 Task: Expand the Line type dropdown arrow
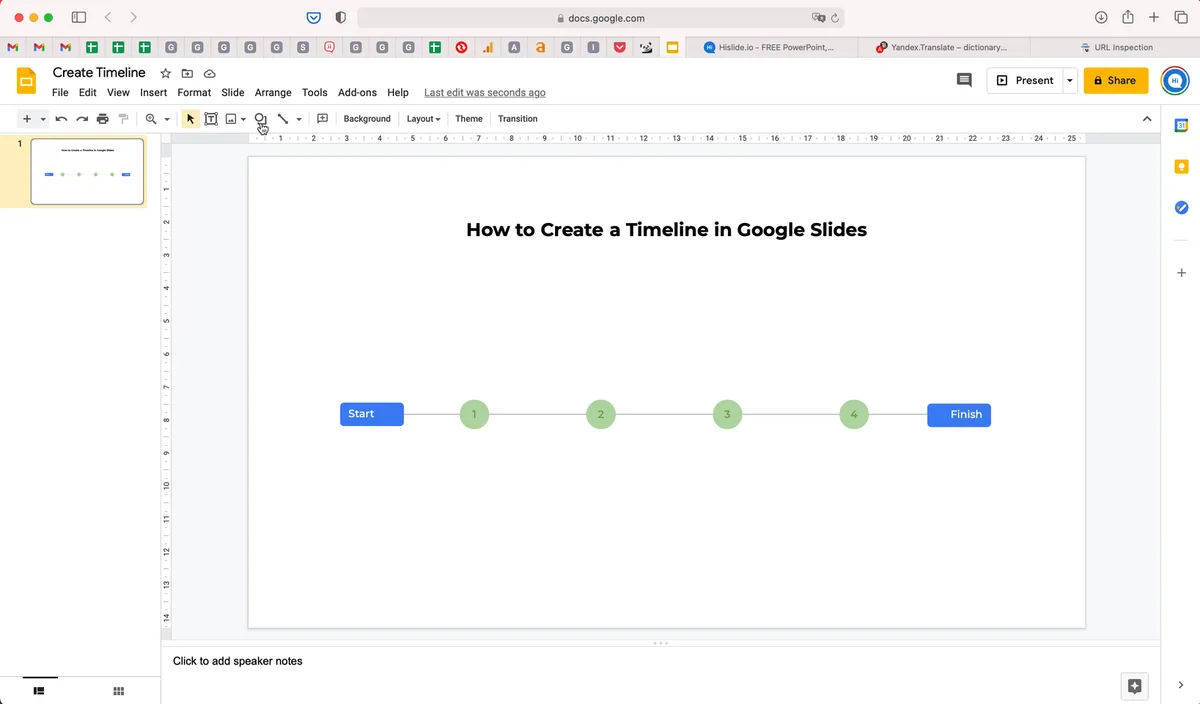click(x=298, y=119)
